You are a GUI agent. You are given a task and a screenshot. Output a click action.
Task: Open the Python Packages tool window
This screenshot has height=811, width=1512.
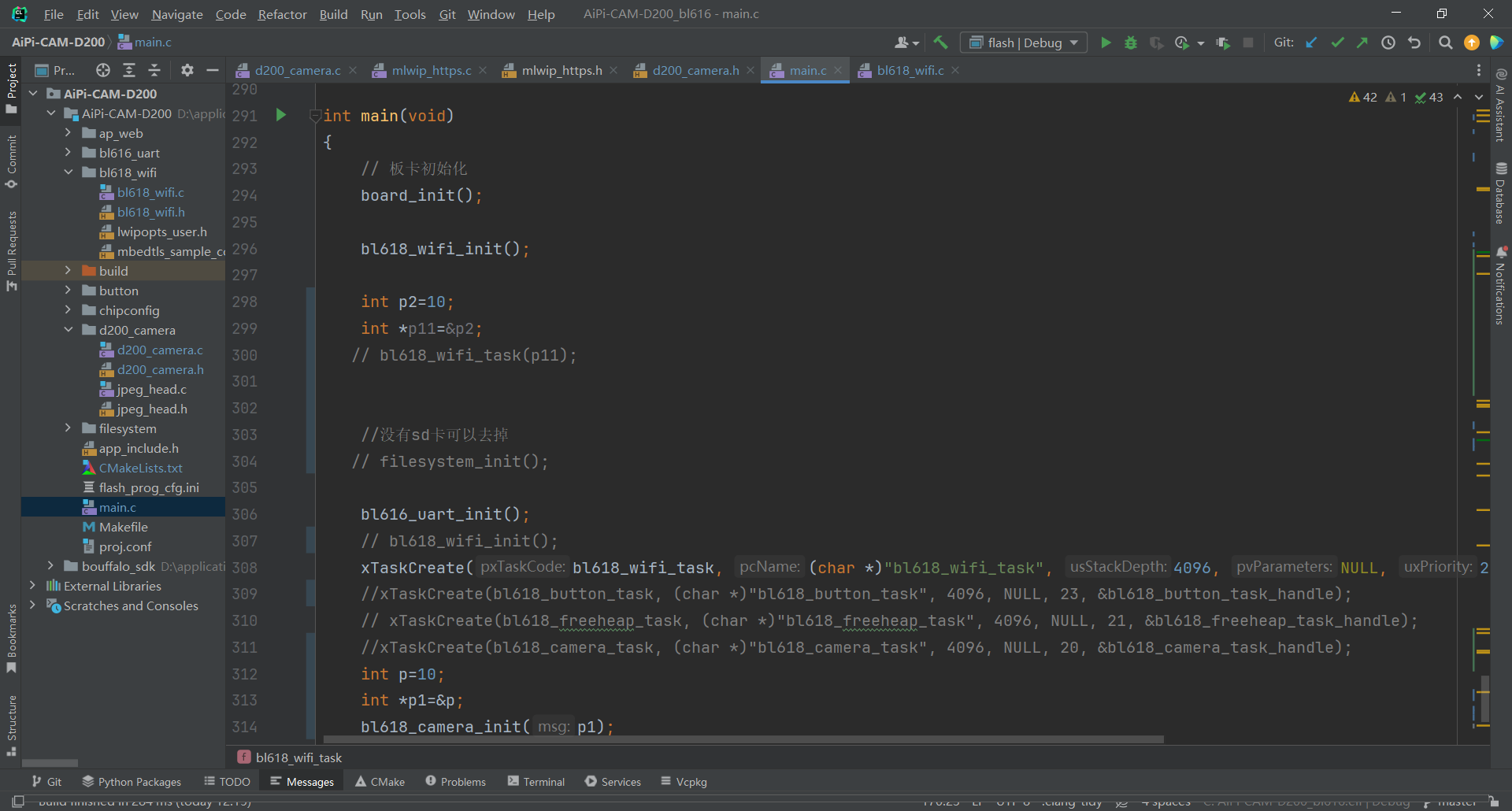click(132, 782)
